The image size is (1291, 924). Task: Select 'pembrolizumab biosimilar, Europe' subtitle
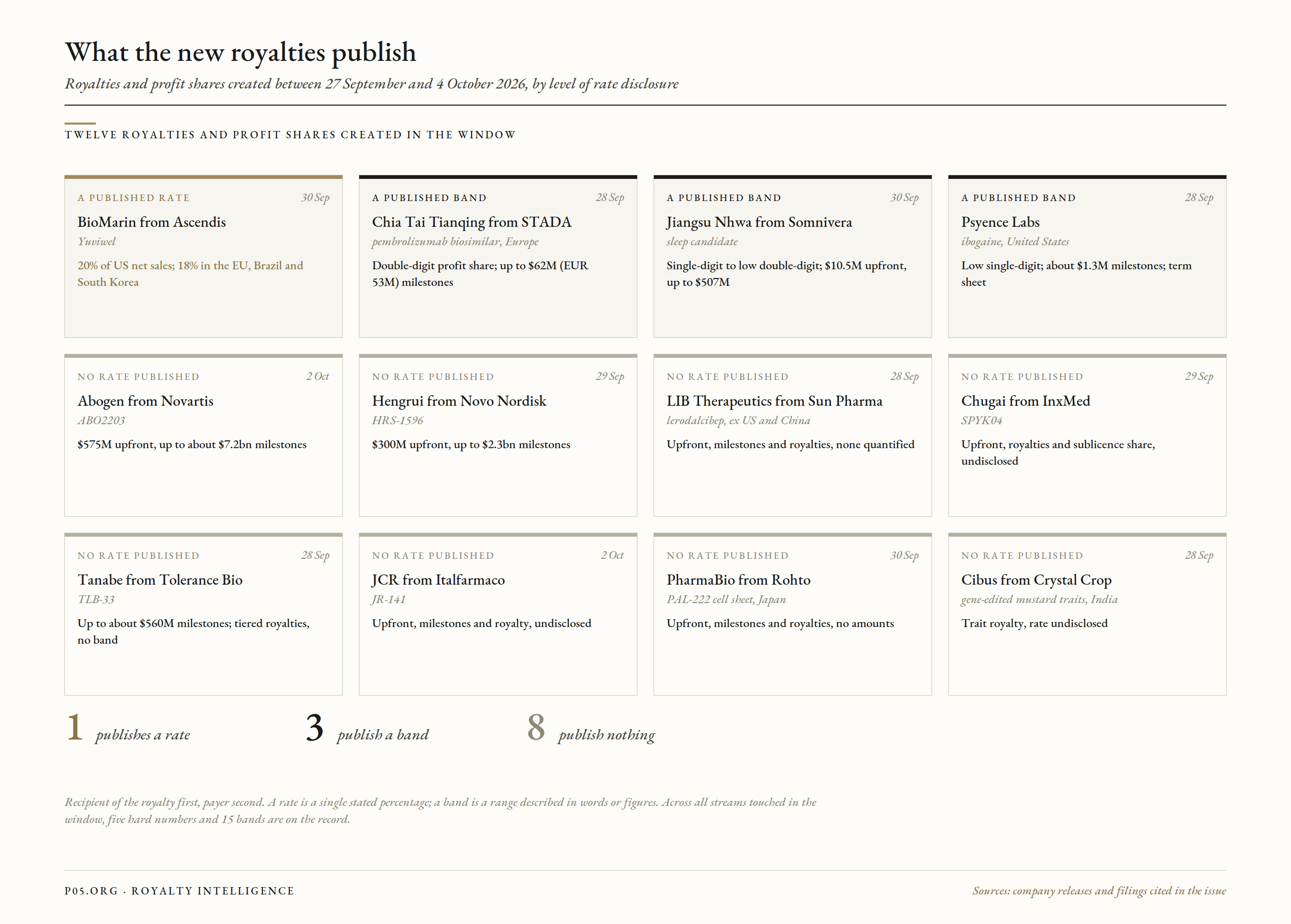tap(455, 241)
